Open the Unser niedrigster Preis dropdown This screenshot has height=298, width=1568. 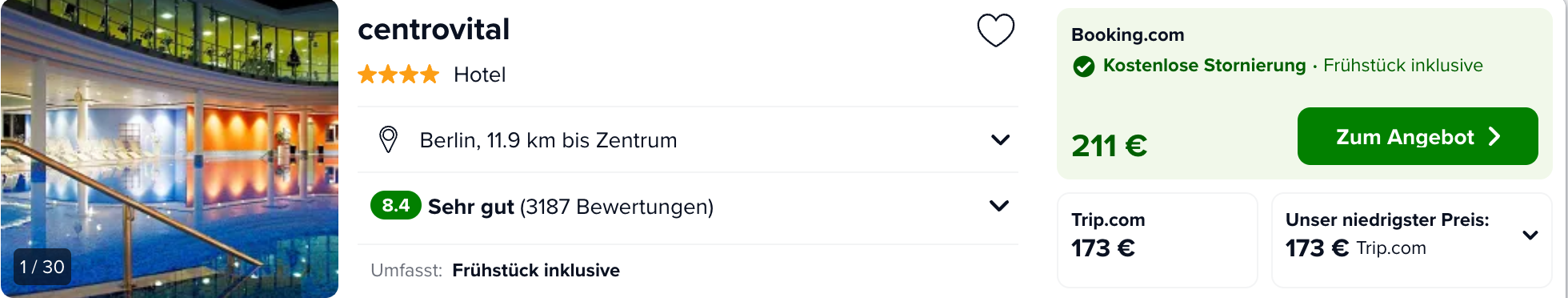(x=1530, y=235)
